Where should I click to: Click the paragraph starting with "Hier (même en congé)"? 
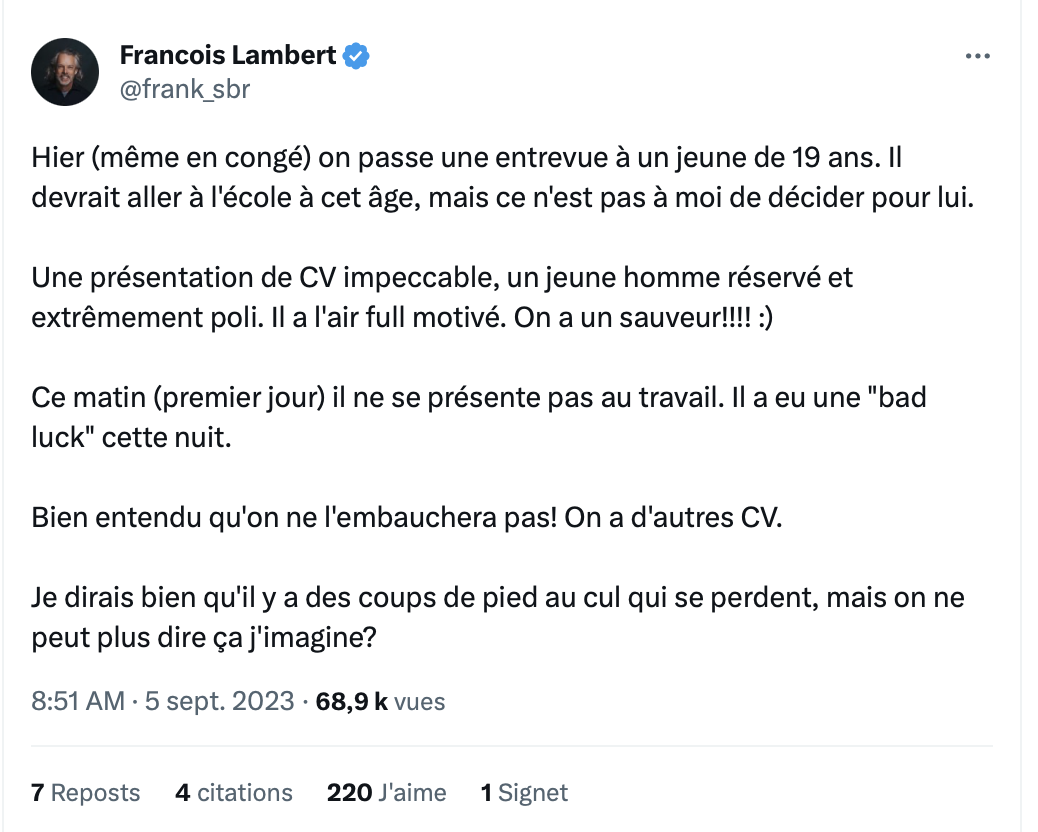[502, 177]
